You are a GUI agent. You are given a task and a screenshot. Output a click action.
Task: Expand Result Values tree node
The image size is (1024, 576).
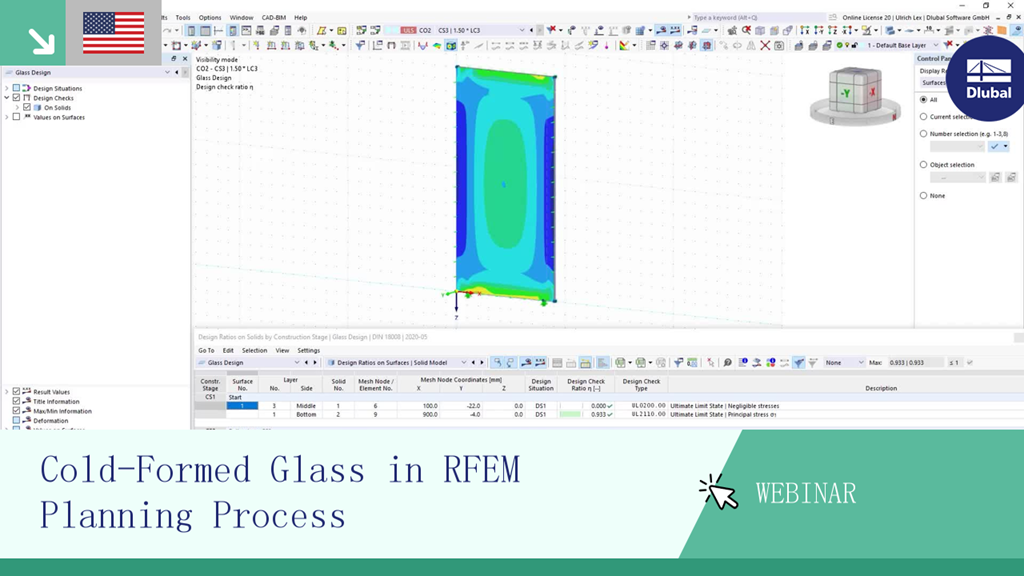(x=7, y=392)
